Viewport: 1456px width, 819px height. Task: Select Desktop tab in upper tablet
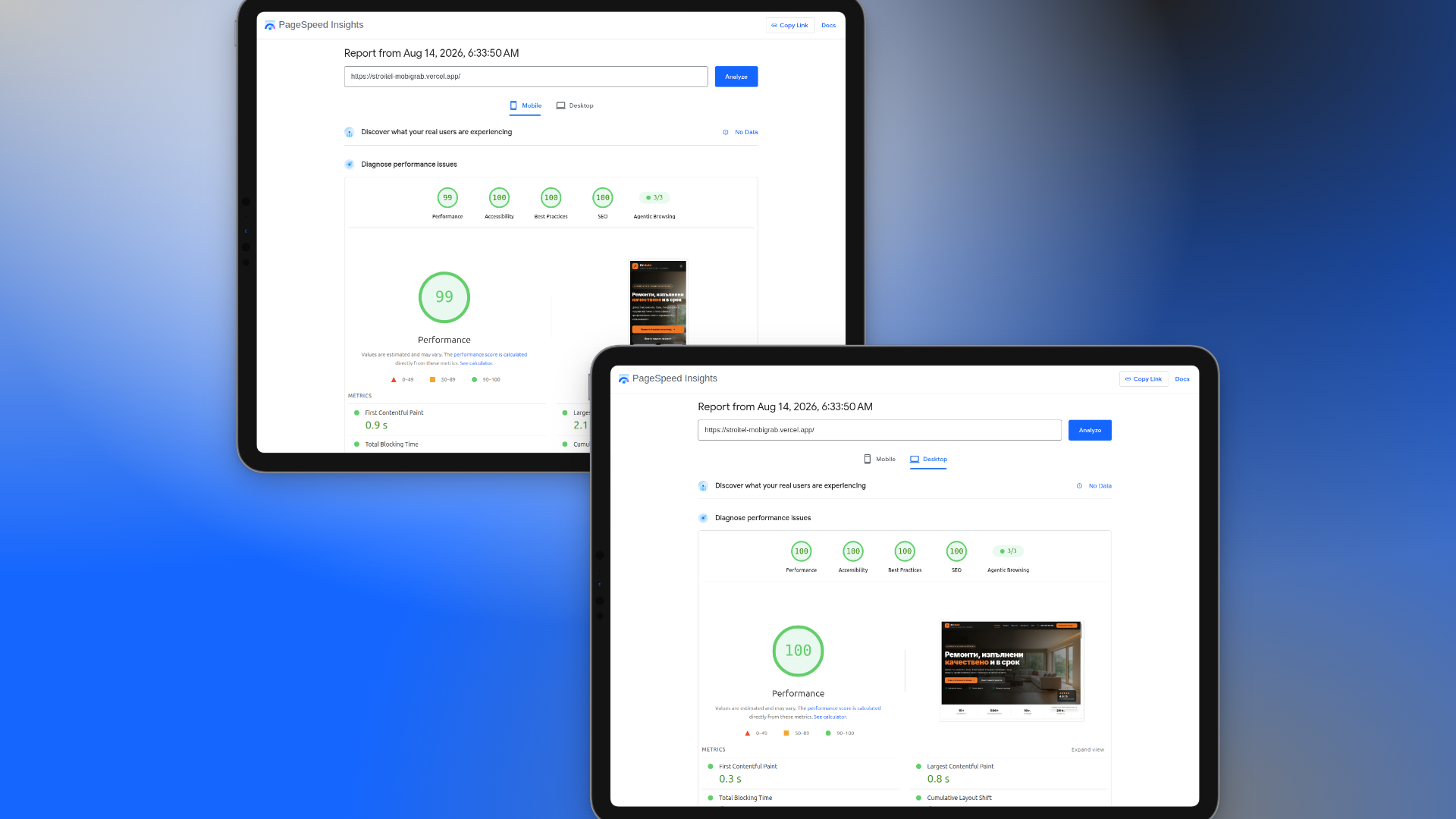point(575,105)
